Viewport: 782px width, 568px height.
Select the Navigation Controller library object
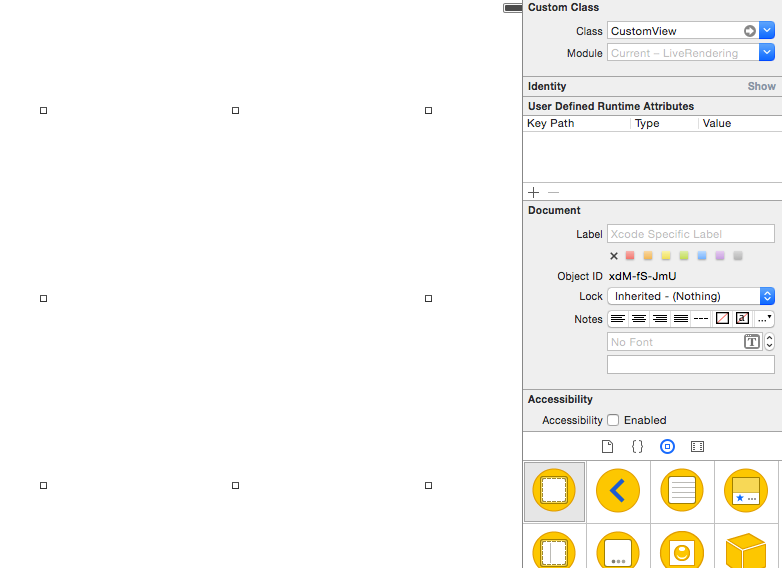pyautogui.click(x=618, y=491)
